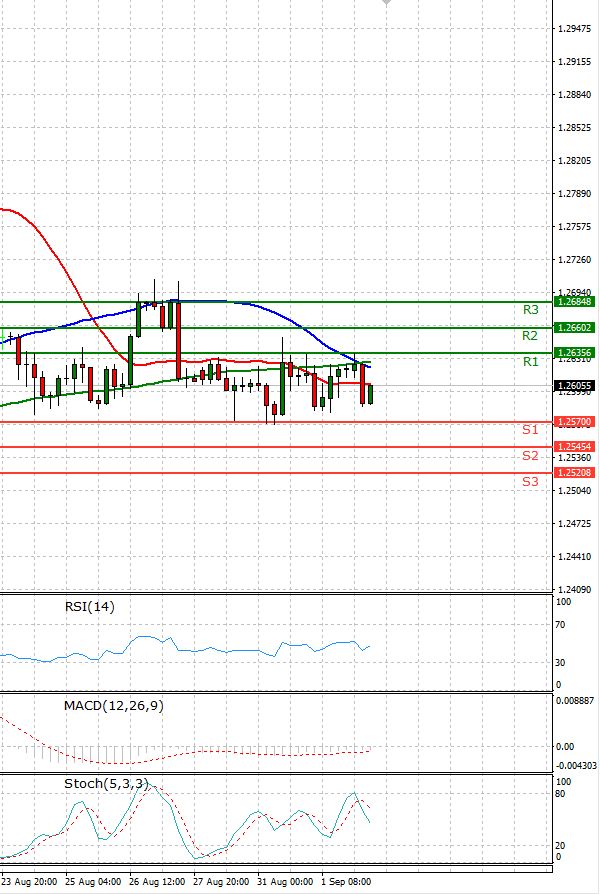This screenshot has width=600, height=894.
Task: Click the Stoch(5,3,3) indicator label
Action: (x=107, y=784)
